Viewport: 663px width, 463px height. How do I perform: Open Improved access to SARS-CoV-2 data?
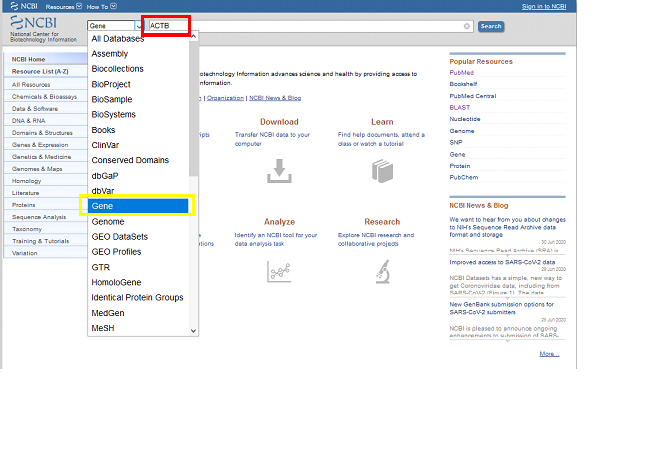click(x=502, y=262)
